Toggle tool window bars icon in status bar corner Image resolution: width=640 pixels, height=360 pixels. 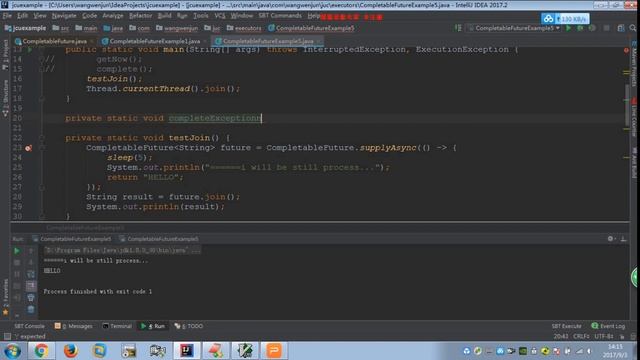pos(7,336)
